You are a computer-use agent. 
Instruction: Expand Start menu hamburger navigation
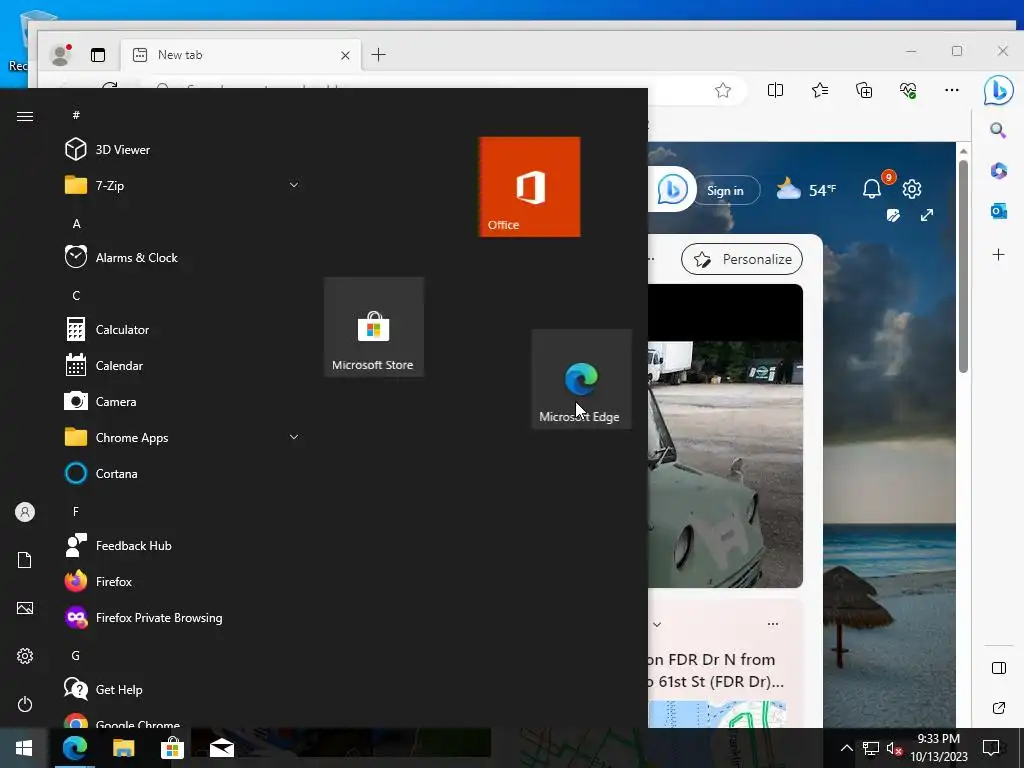25,116
